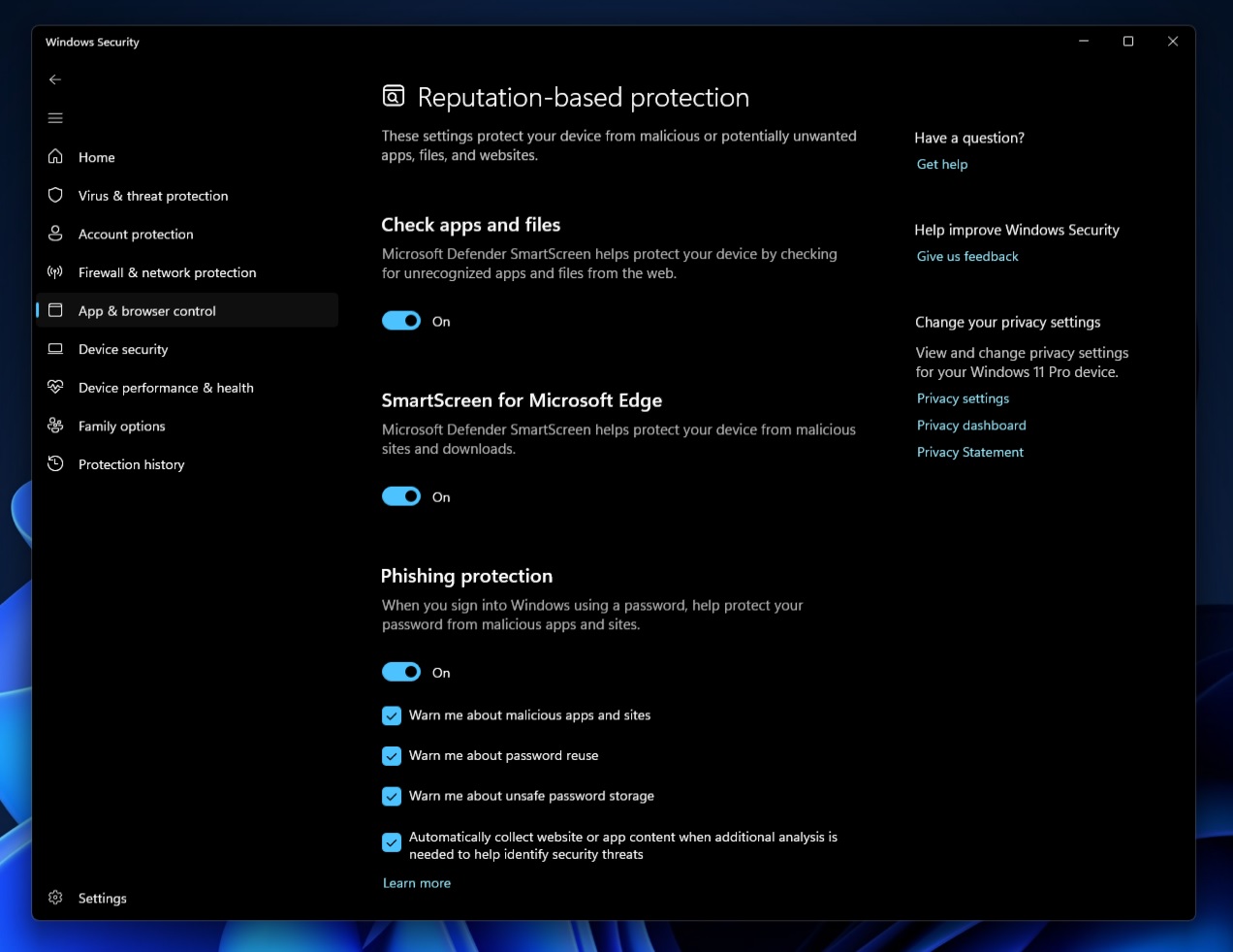Navigate back using the arrow button
This screenshot has width=1233, height=952.
[x=55, y=79]
